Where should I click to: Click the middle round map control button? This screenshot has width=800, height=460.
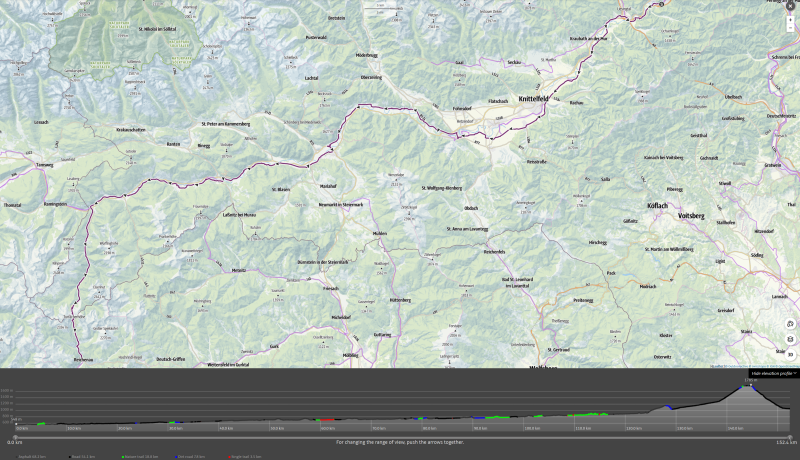pos(791,339)
